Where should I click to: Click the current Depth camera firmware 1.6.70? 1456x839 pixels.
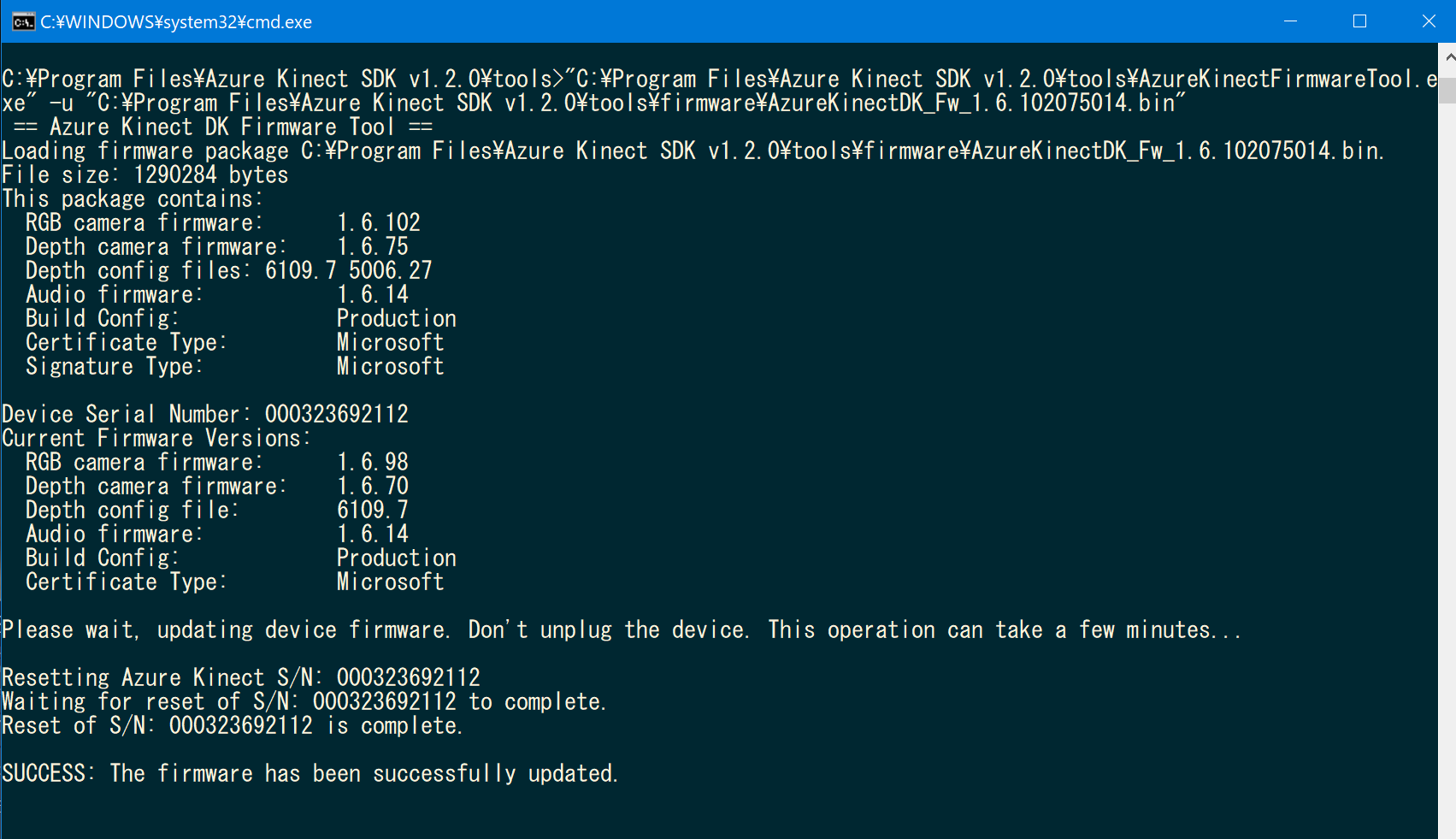click(x=373, y=487)
